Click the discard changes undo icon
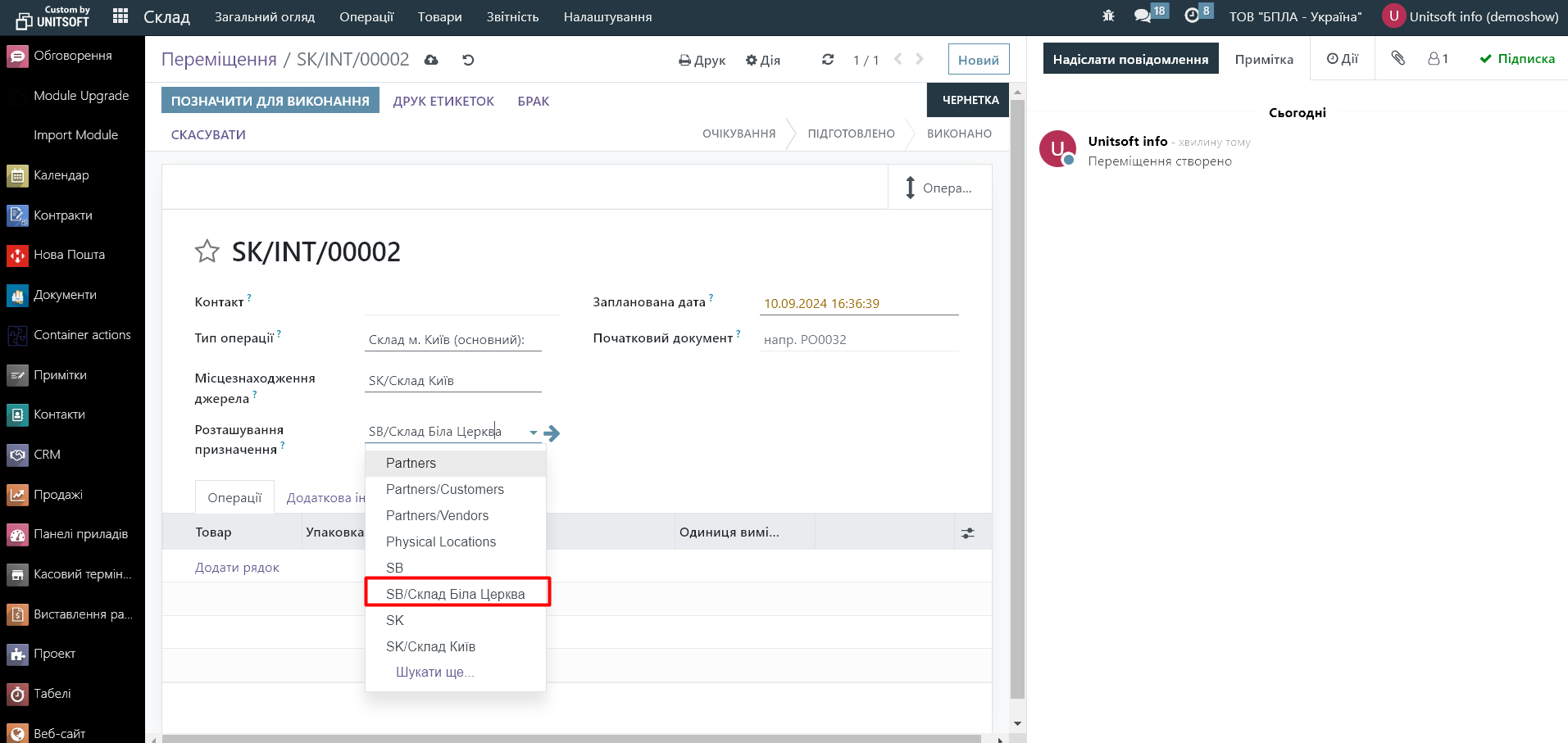This screenshot has height=743, width=1568. point(468,60)
